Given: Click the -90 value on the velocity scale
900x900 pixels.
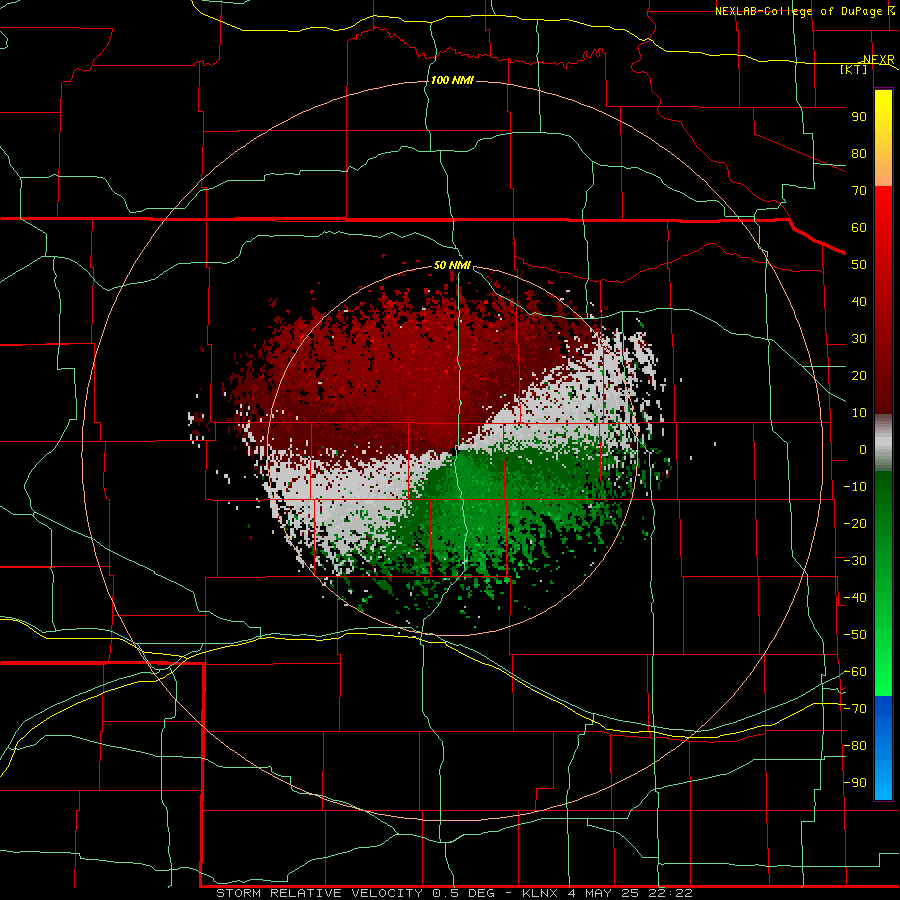Looking at the screenshot, I should [x=855, y=783].
